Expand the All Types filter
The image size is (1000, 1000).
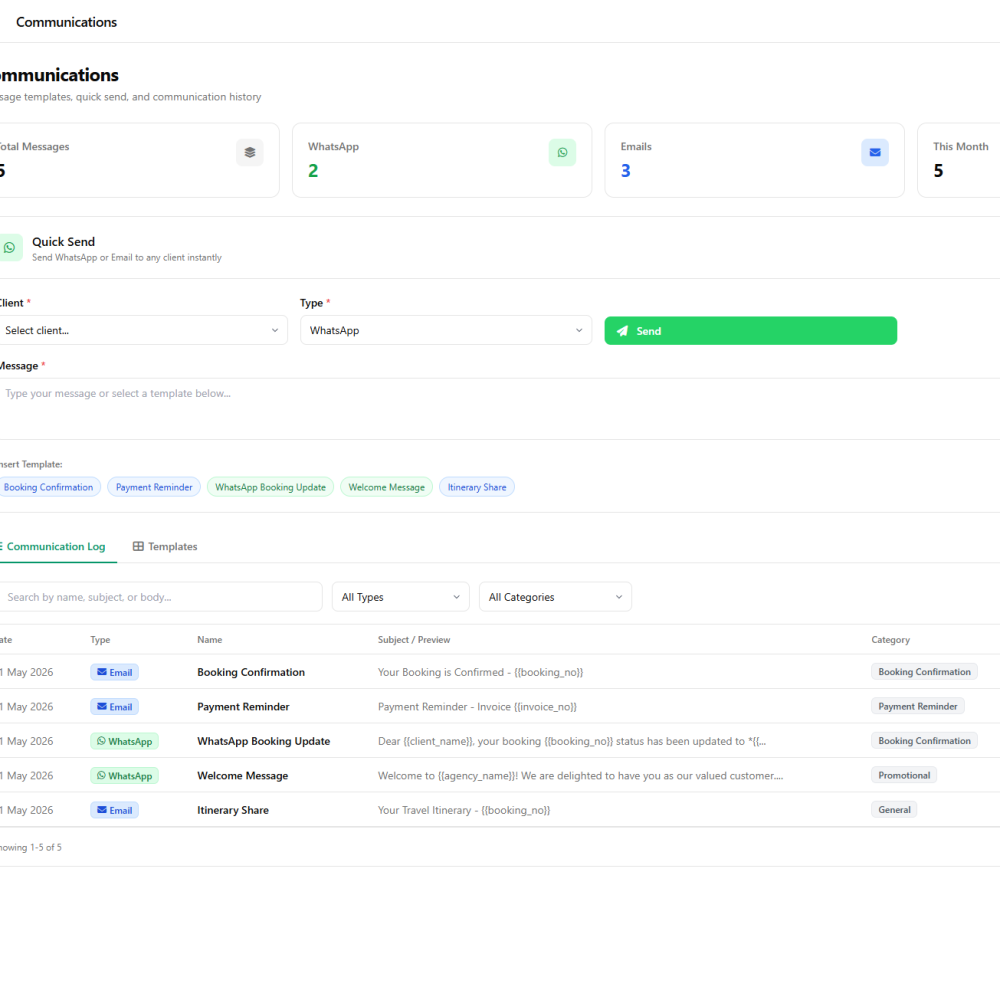pyautogui.click(x=401, y=597)
